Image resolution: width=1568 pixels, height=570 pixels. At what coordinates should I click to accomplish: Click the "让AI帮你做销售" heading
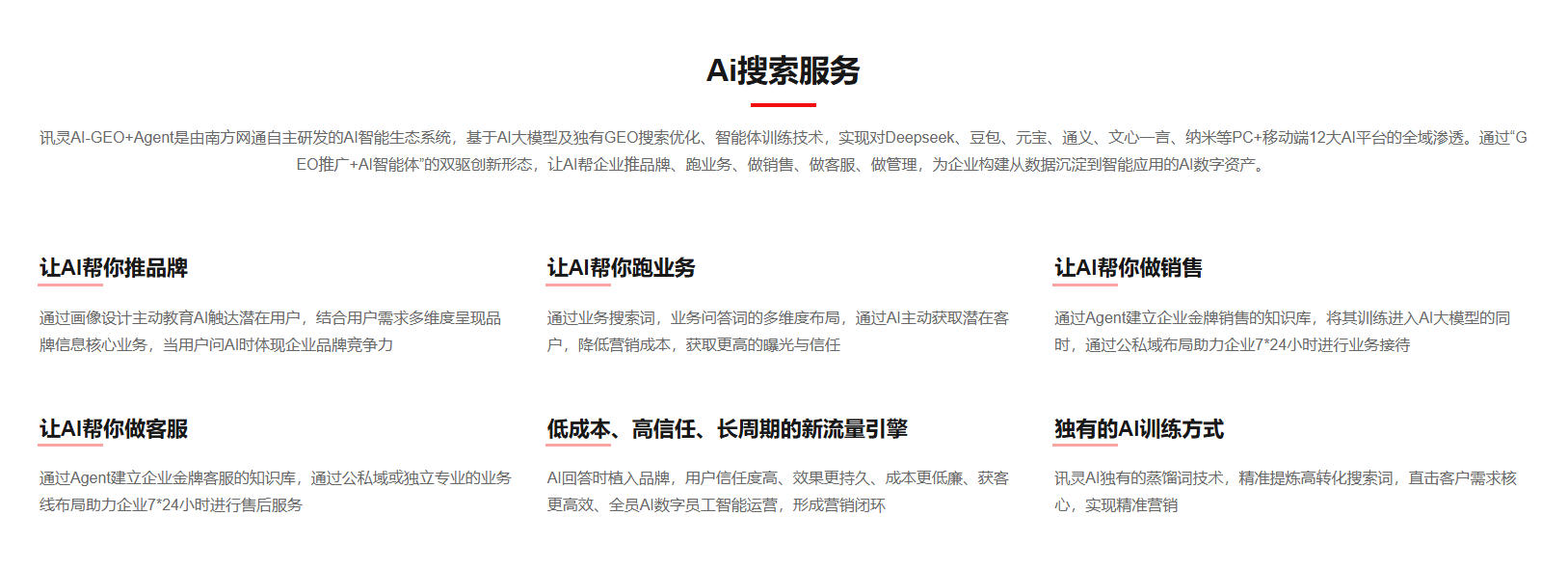tap(1128, 268)
